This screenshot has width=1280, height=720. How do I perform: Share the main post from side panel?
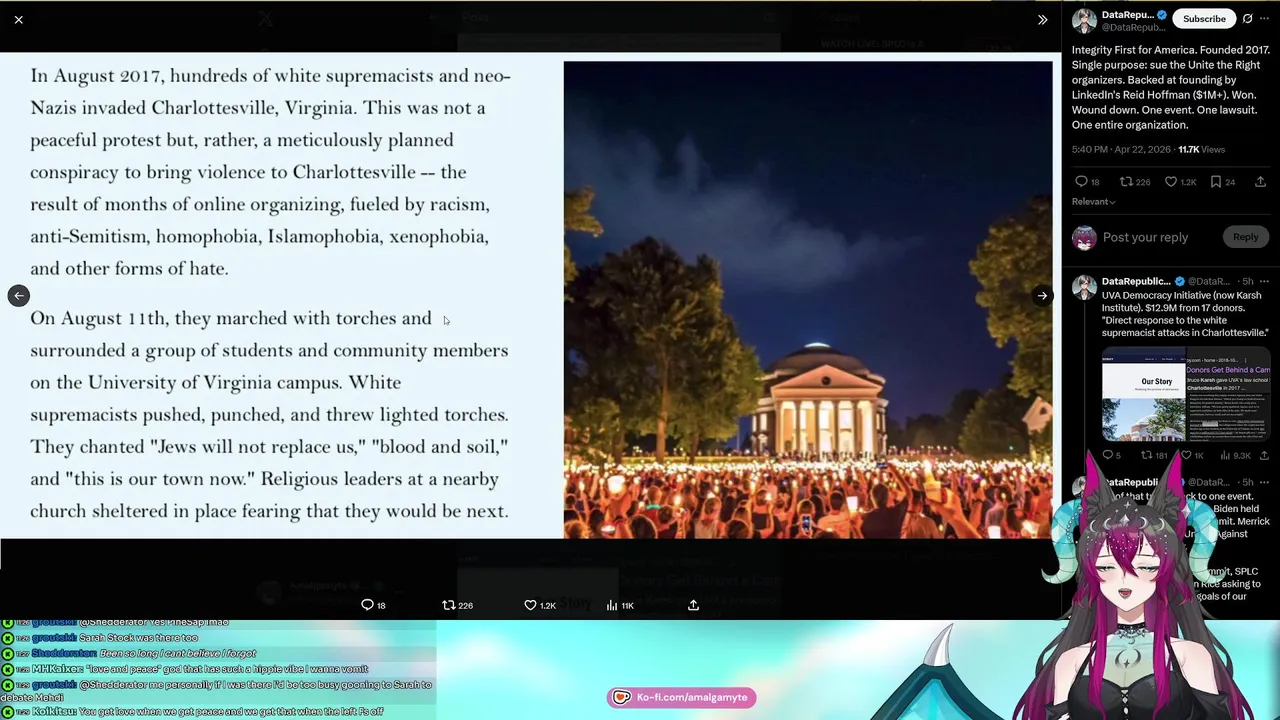click(1260, 182)
